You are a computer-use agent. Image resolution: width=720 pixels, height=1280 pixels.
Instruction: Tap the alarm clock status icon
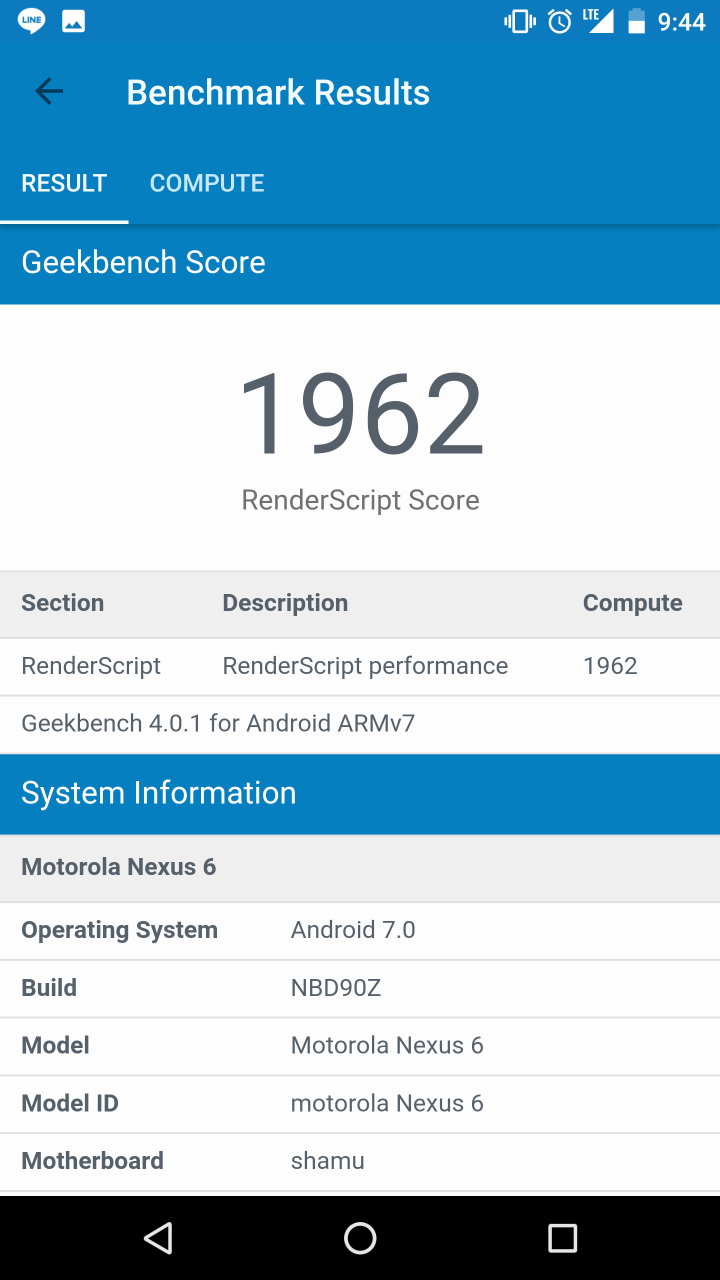pyautogui.click(x=560, y=21)
